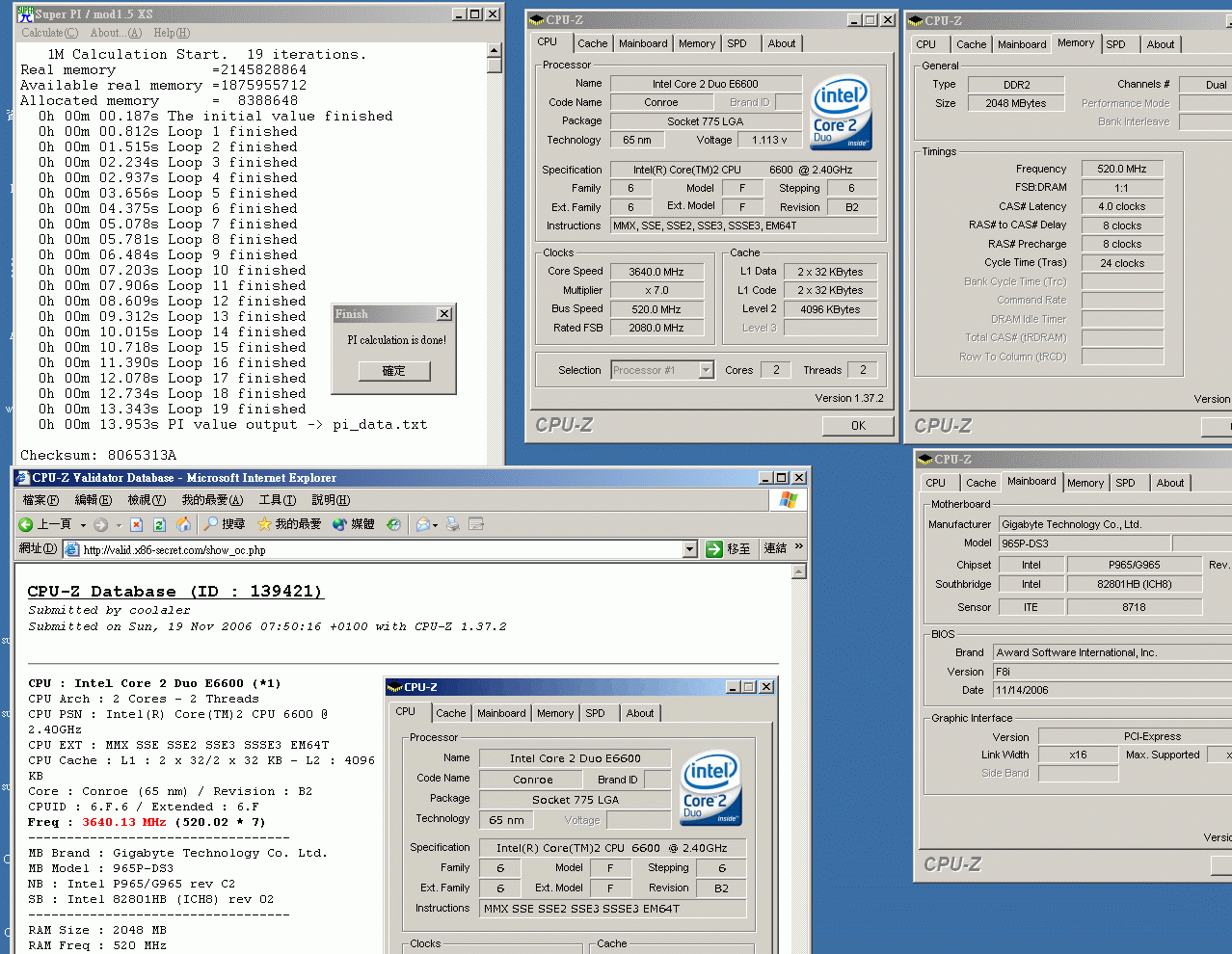
Task: Open the 搜尋 search magnifier in IE toolbar
Action: point(225,524)
